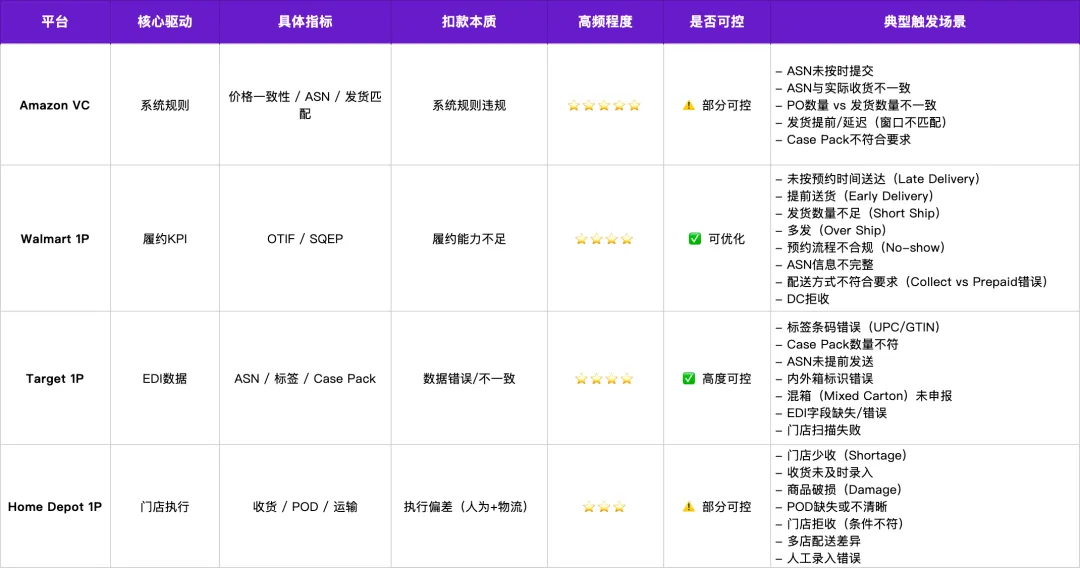Click the line DC拒收
The image size is (1080, 568).
point(802,299)
